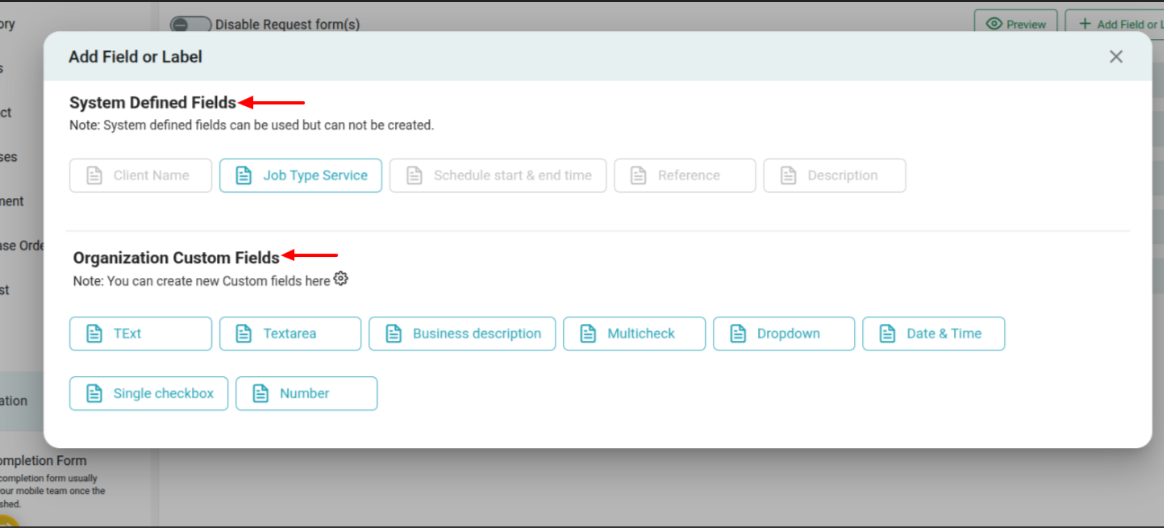The height and width of the screenshot is (528, 1164).
Task: Click the gear icon beside custom fields note
Action: (x=341, y=279)
